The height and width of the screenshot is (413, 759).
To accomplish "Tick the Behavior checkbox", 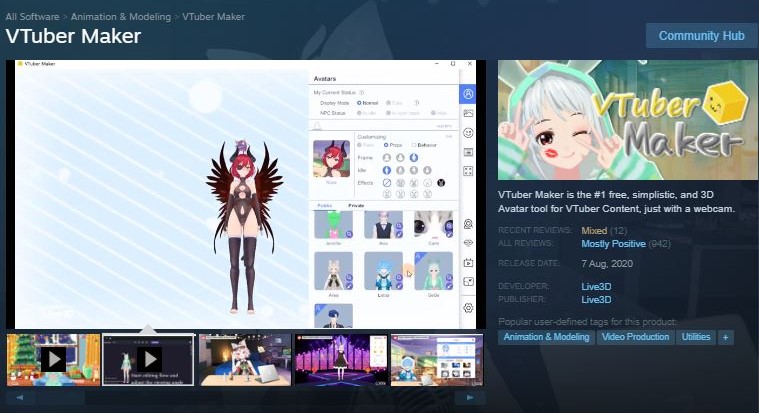I will 414,145.
